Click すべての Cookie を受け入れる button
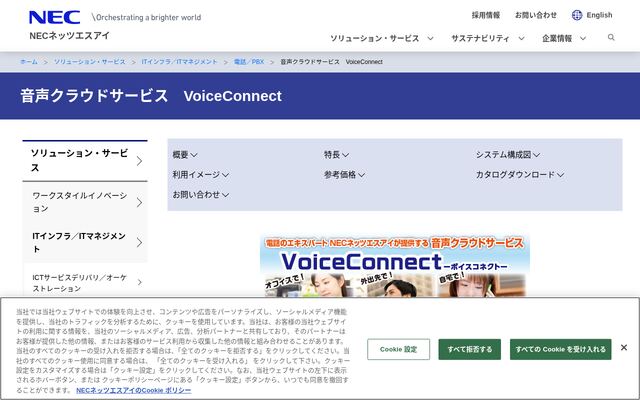The height and width of the screenshot is (400, 640). pyautogui.click(x=560, y=349)
